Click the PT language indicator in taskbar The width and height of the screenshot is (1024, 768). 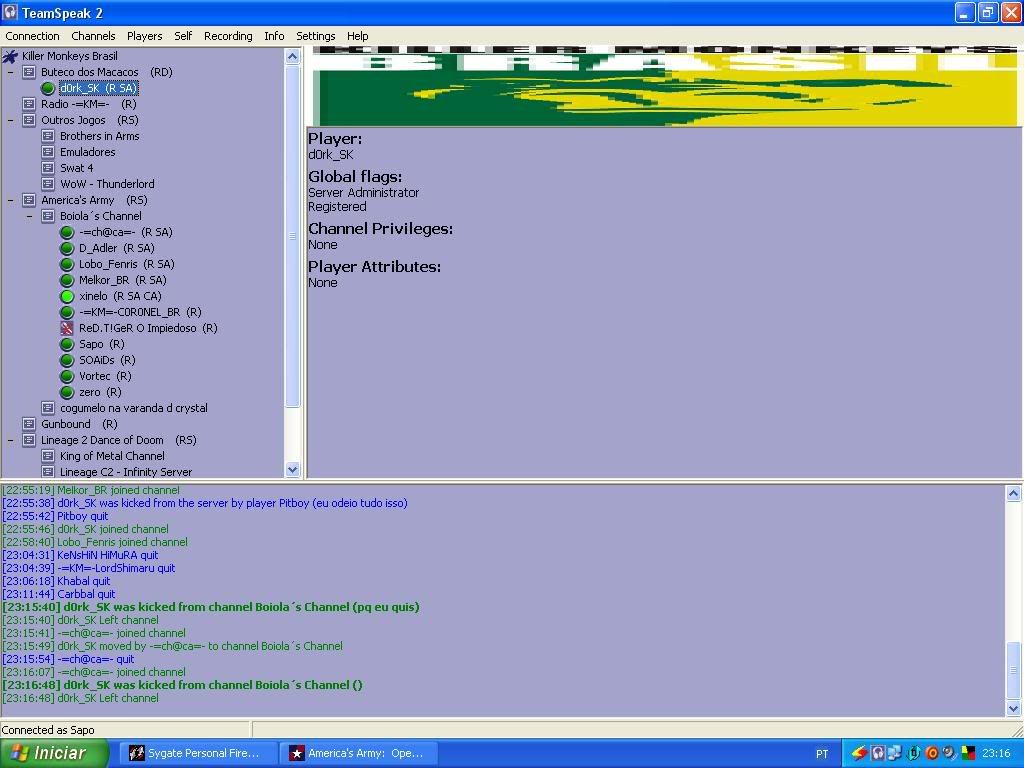(x=822, y=754)
